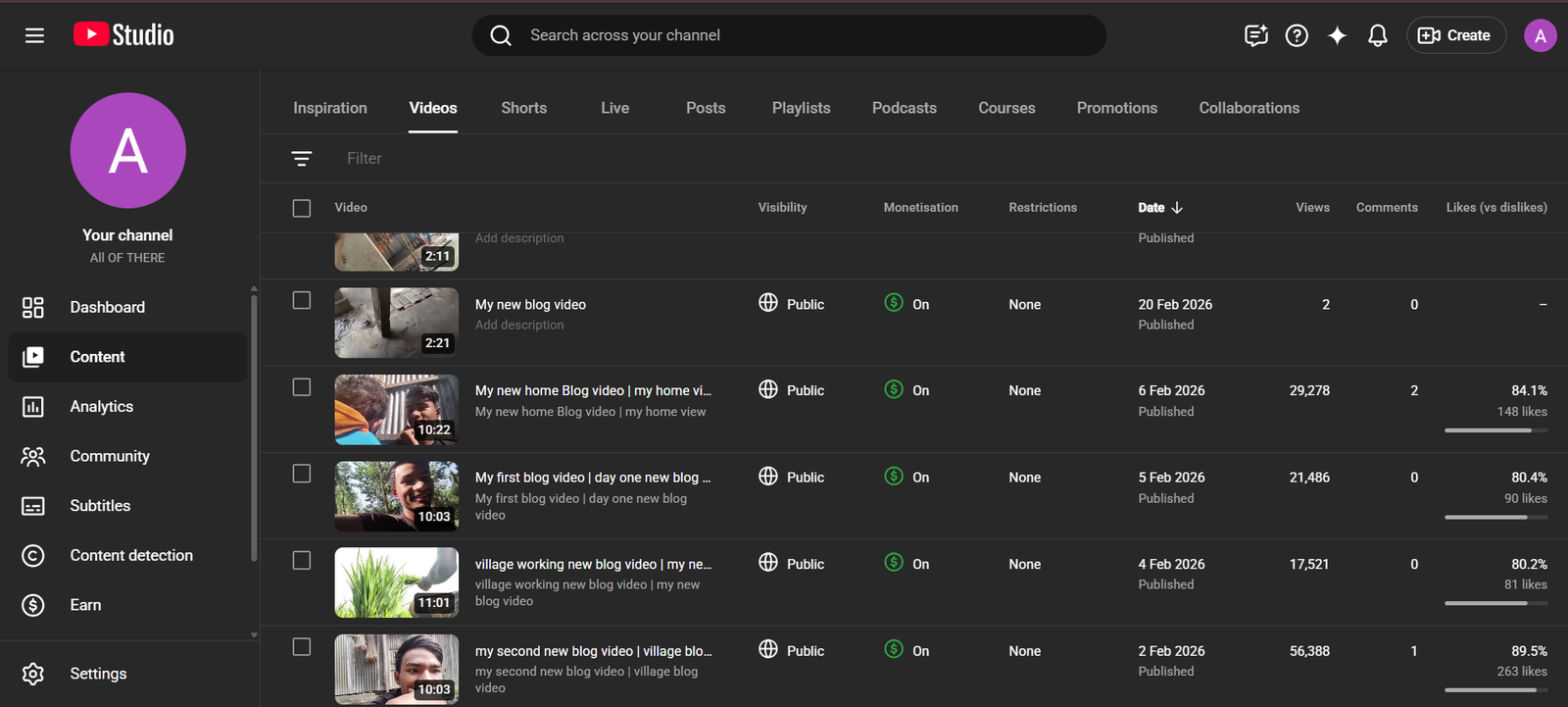The height and width of the screenshot is (707, 1568).
Task: Open the hamburger navigation menu
Action: click(34, 35)
